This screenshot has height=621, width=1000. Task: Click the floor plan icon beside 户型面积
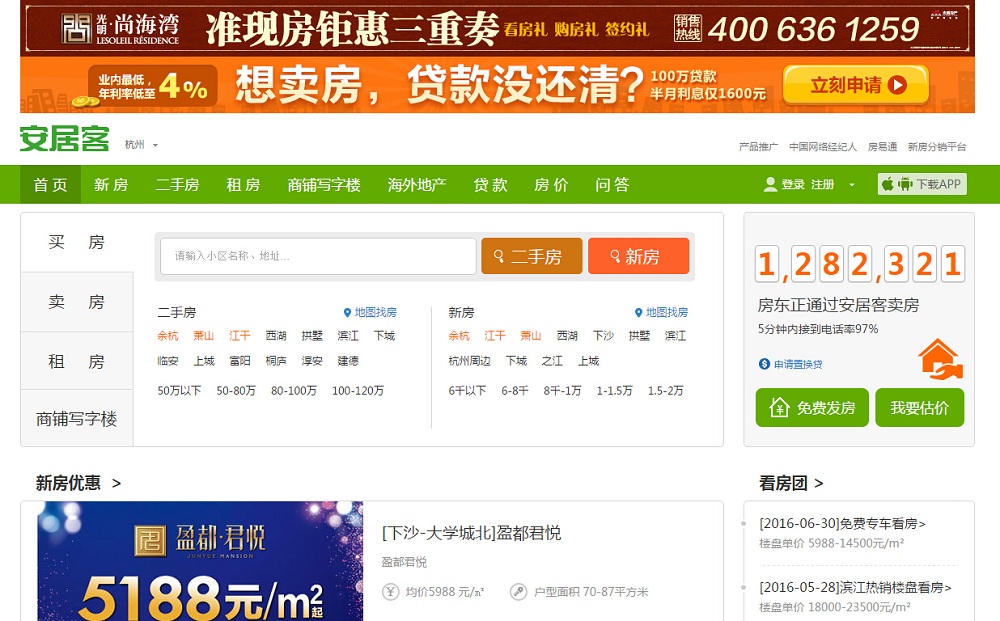tap(518, 592)
